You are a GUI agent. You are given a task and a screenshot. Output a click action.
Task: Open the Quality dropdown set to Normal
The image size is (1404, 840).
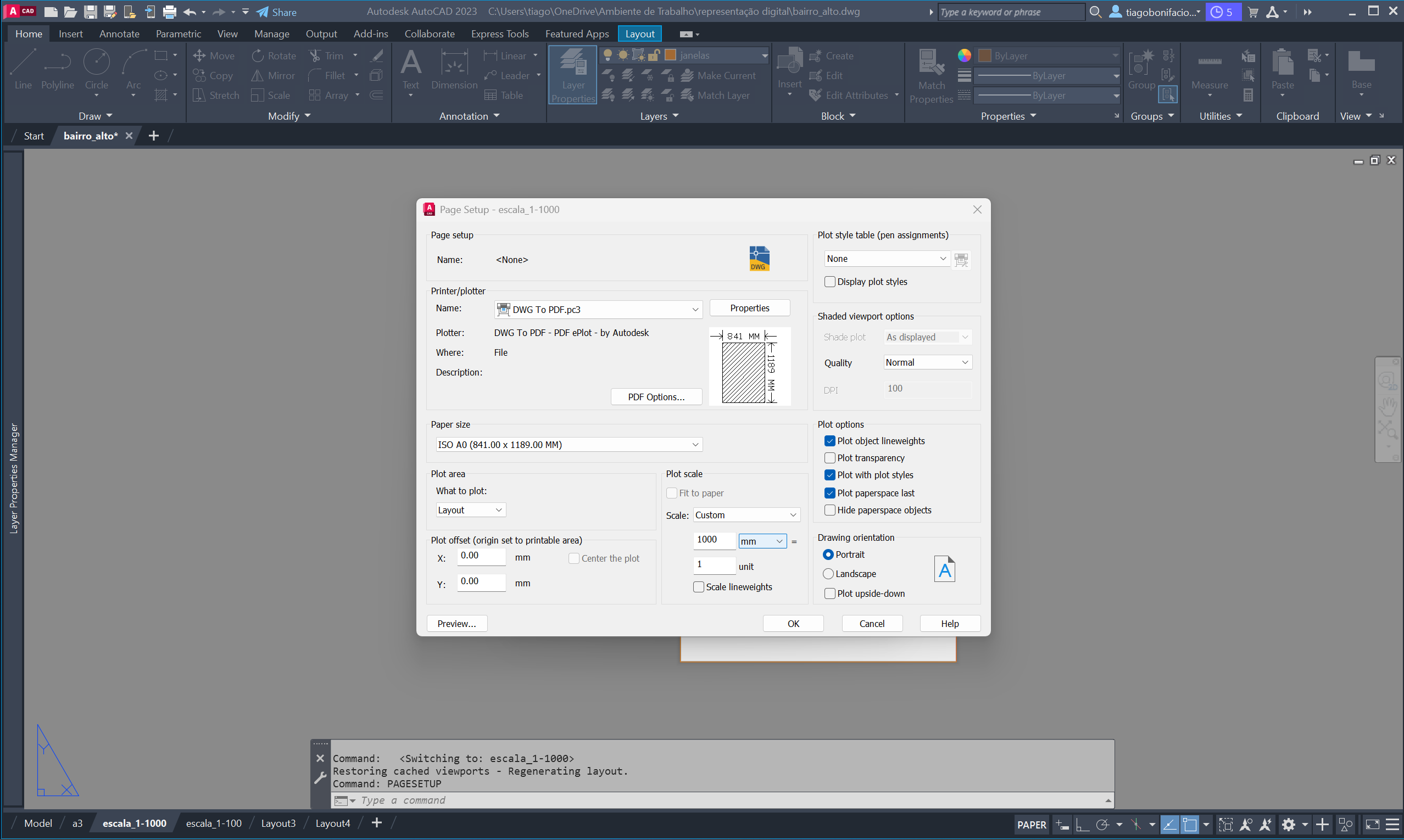click(927, 362)
